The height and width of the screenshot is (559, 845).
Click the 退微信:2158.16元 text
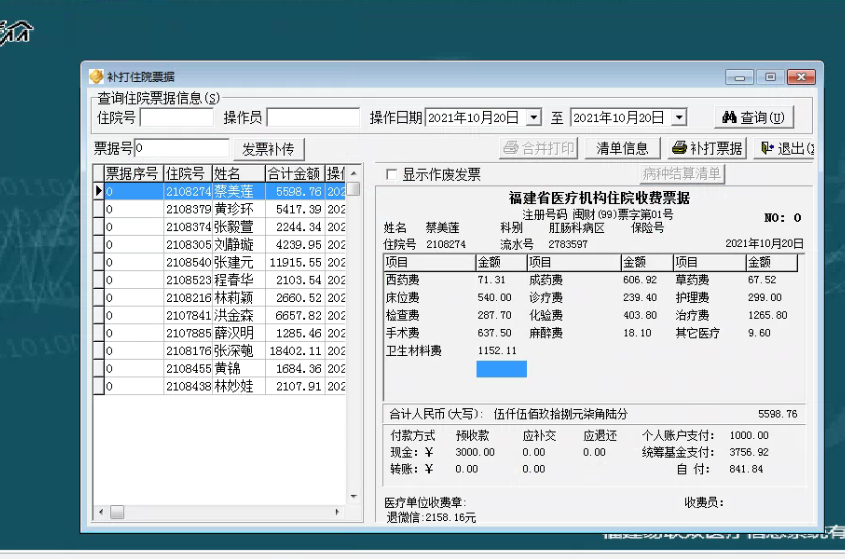click(431, 517)
